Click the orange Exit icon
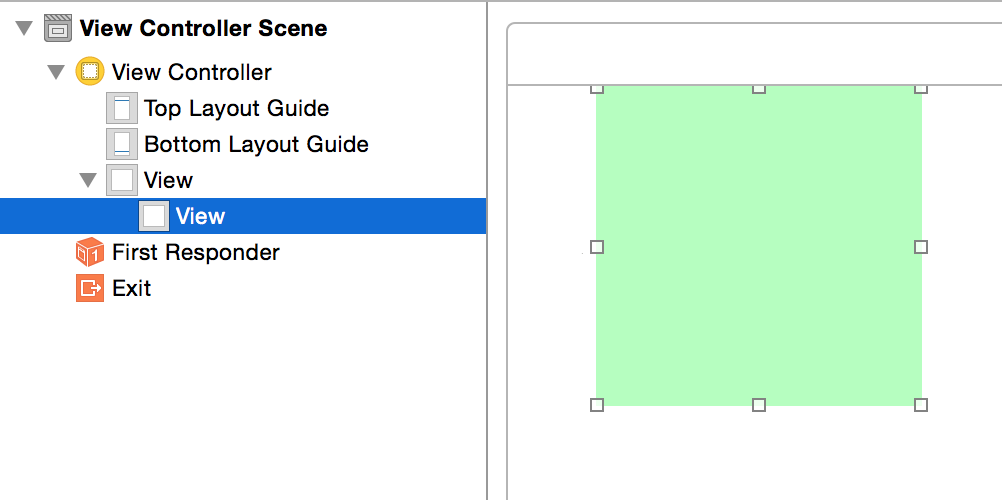 pos(90,288)
